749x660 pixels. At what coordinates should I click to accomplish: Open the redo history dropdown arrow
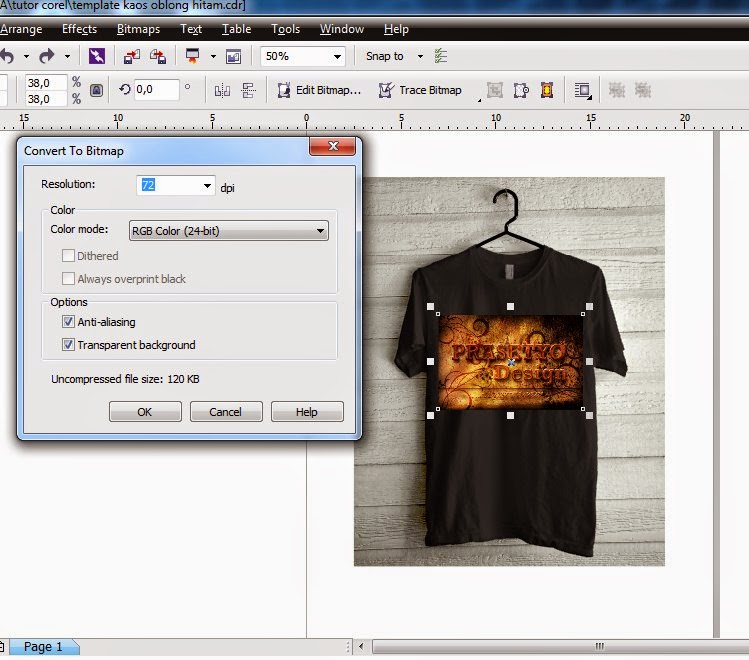(67, 56)
